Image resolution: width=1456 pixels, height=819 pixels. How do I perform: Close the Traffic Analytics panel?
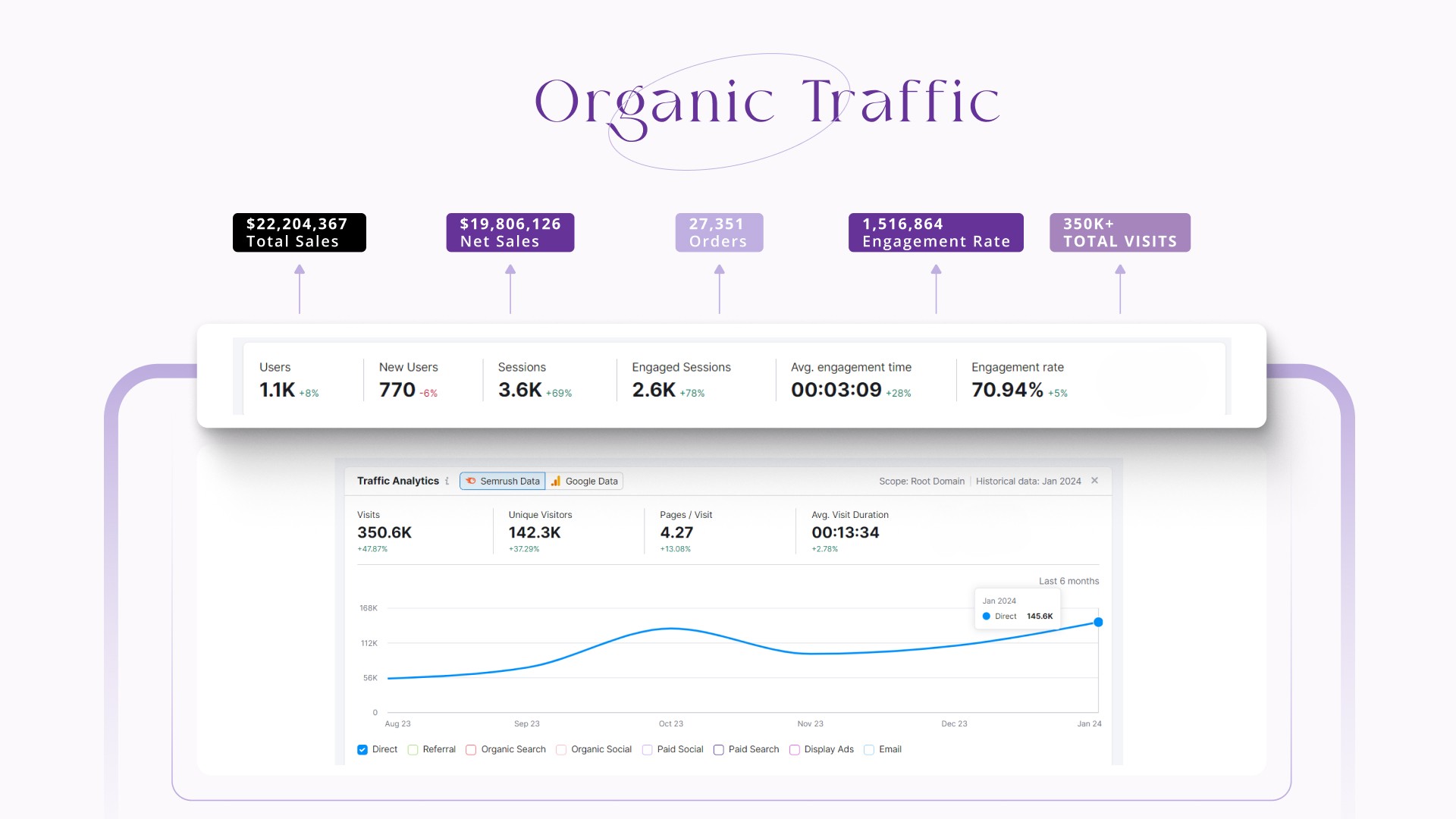[x=1094, y=480]
